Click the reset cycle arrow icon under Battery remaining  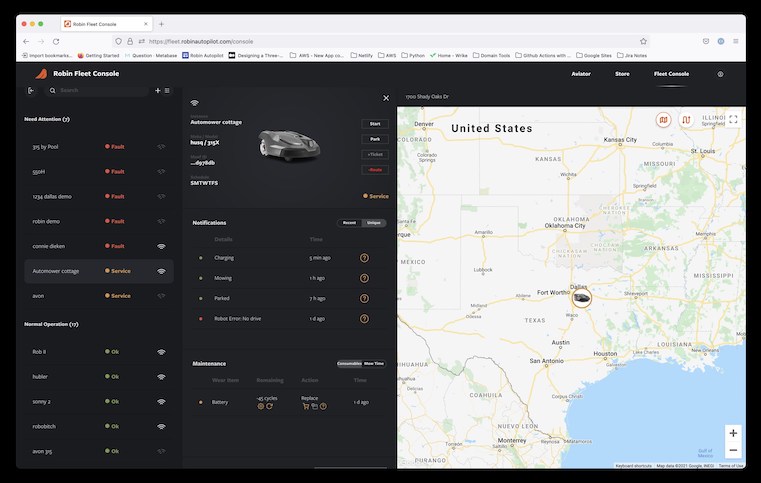coord(269,406)
